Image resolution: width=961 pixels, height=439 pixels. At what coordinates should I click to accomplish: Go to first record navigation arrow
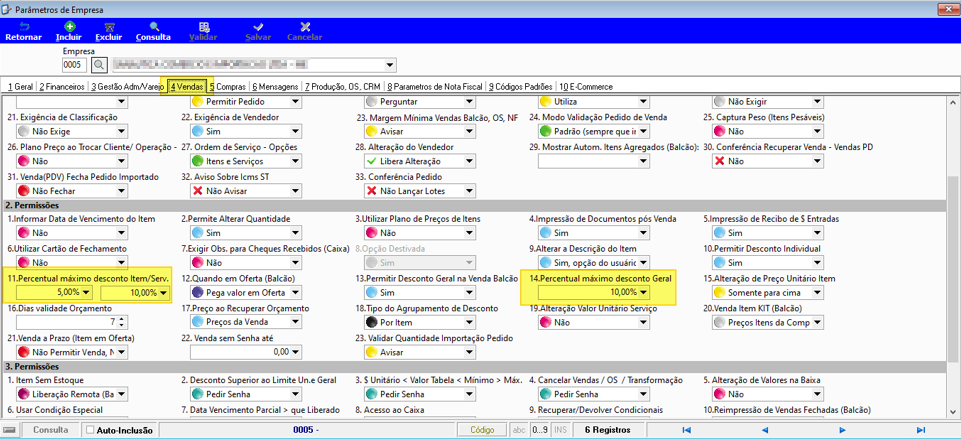click(x=686, y=430)
